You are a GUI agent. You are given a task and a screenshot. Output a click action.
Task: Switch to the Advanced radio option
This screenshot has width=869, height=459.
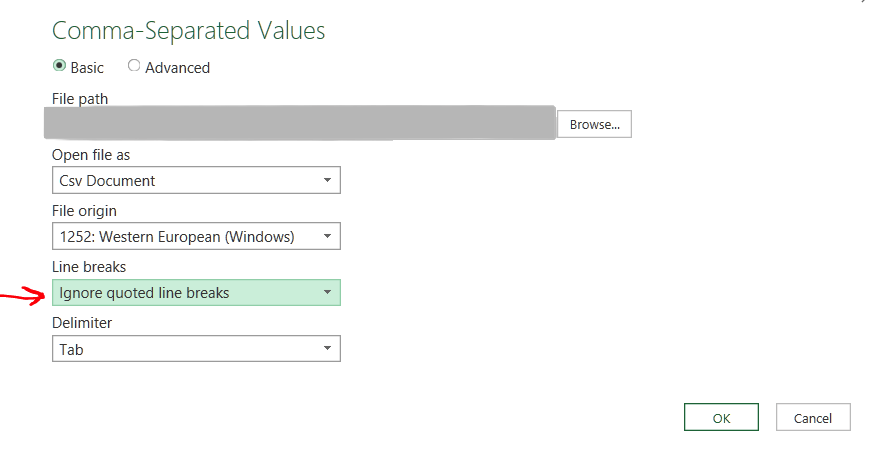pyautogui.click(x=135, y=67)
